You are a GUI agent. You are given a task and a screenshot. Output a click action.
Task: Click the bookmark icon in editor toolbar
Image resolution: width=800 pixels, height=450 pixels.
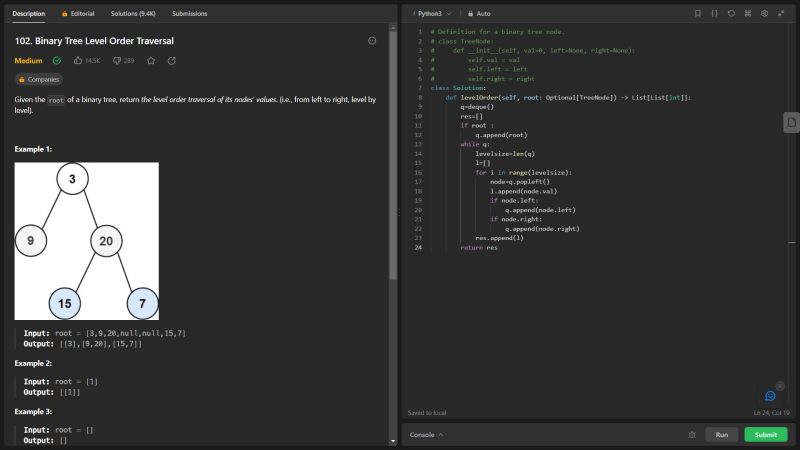698,14
